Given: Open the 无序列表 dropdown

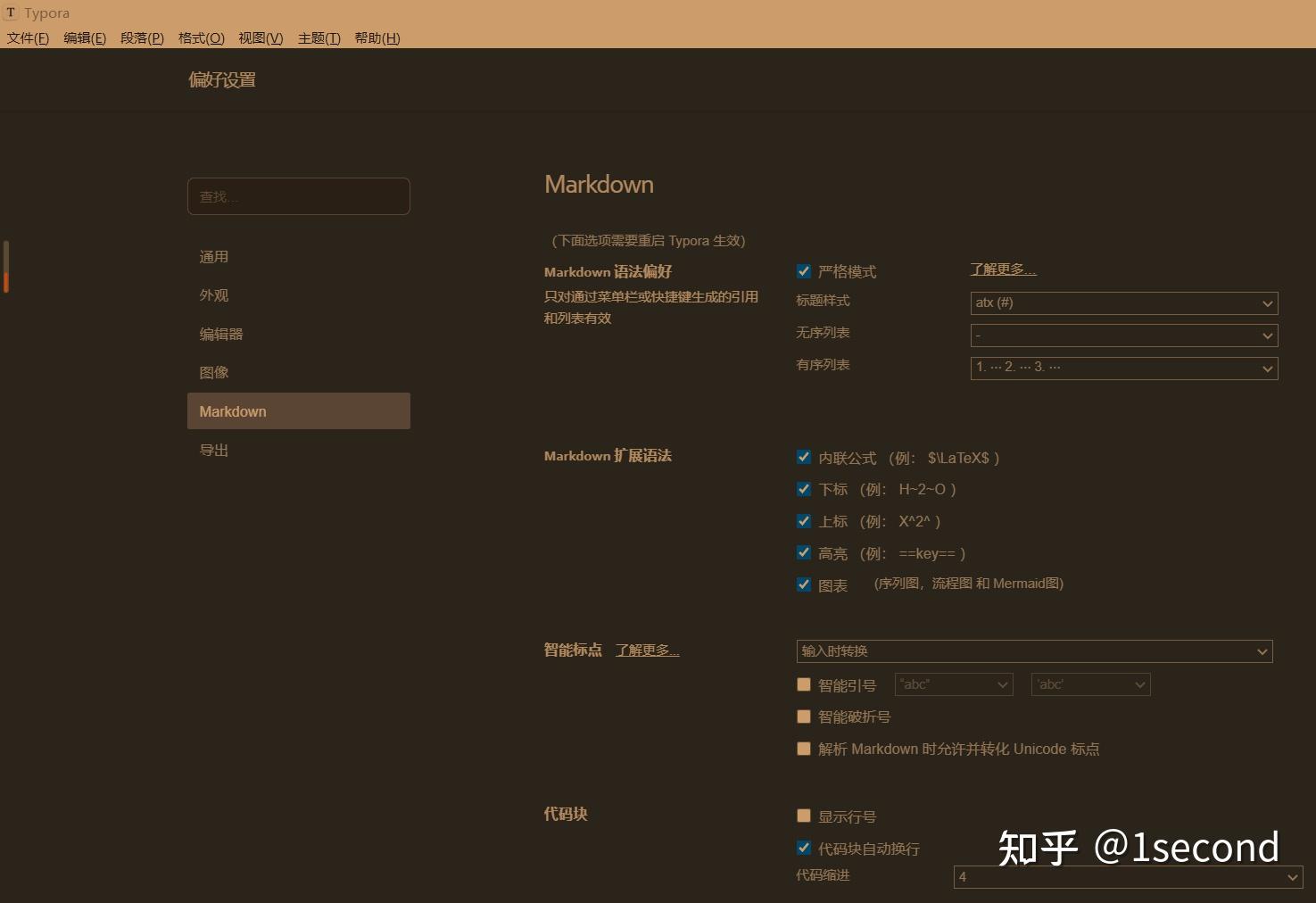Looking at the screenshot, I should pos(1124,336).
